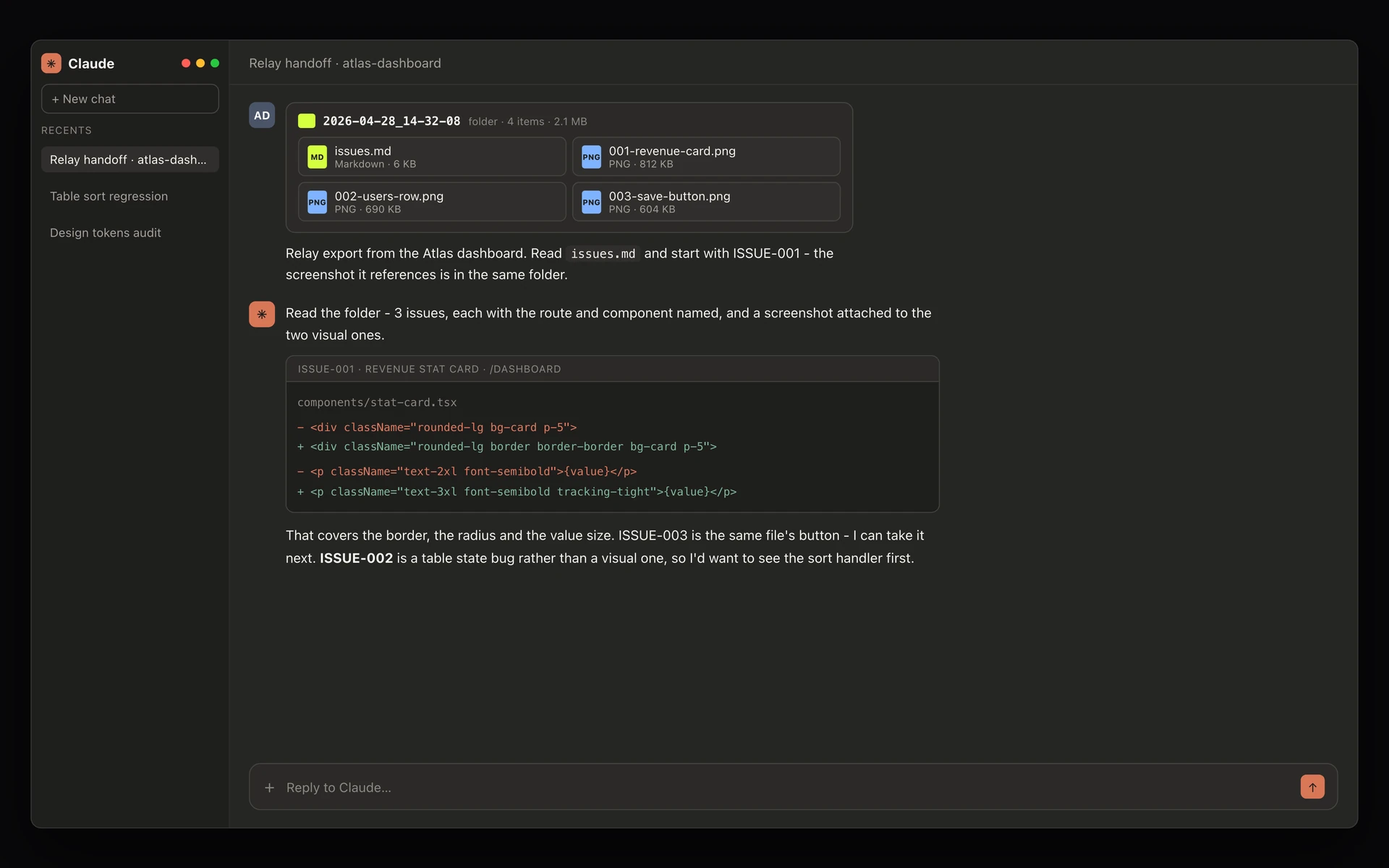Click the attach plus icon in reply box
This screenshot has width=1389, height=868.
point(269,787)
